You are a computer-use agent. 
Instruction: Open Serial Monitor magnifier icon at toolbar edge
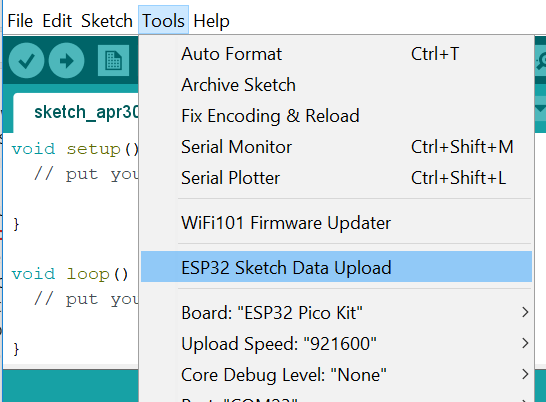[541, 61]
